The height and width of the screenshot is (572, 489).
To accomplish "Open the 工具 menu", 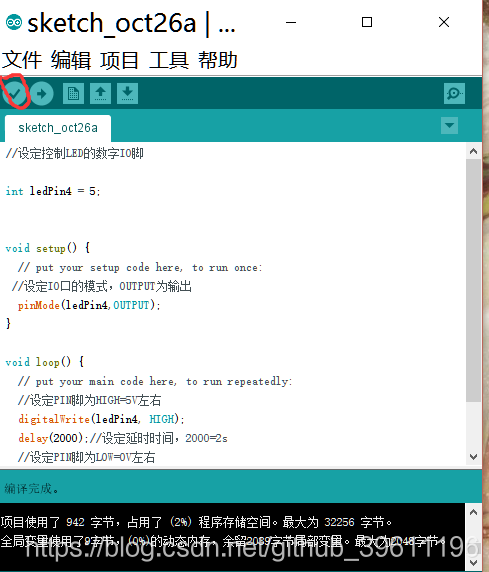I will pos(169,60).
